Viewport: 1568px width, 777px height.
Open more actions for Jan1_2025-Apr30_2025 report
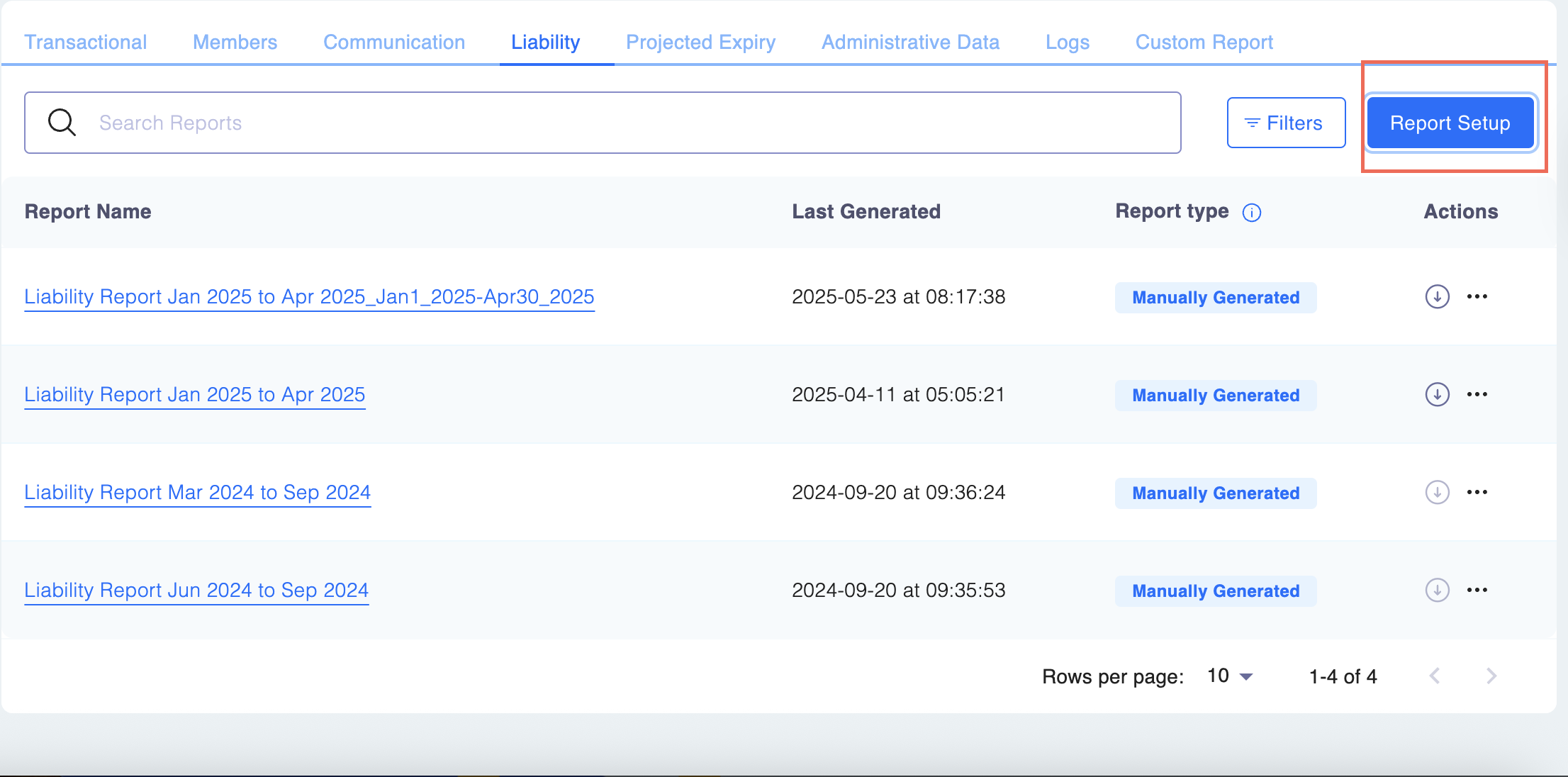pos(1477,296)
